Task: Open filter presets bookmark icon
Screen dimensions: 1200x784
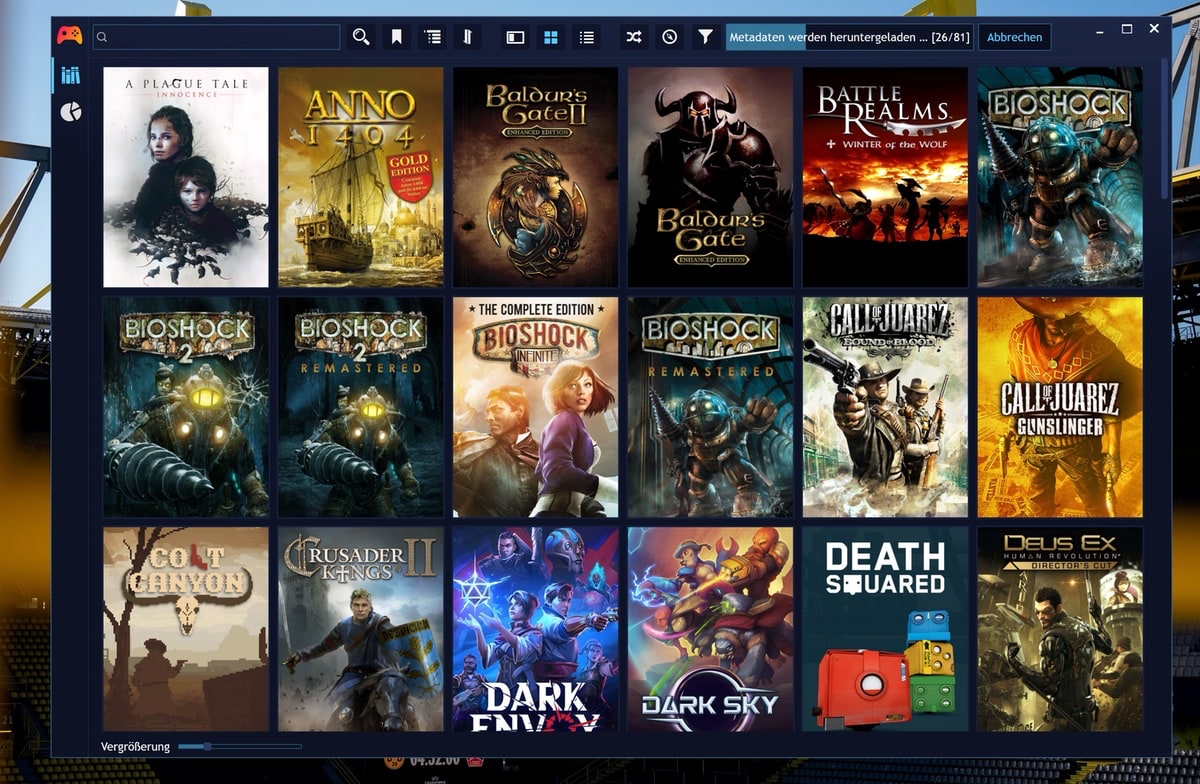Action: coord(397,37)
